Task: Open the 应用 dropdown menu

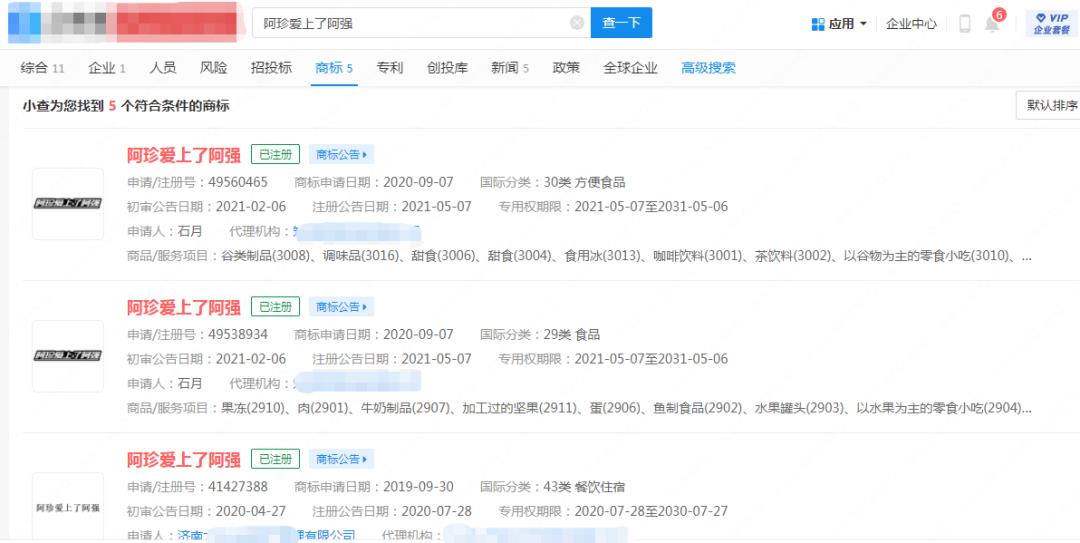Action: tap(839, 24)
